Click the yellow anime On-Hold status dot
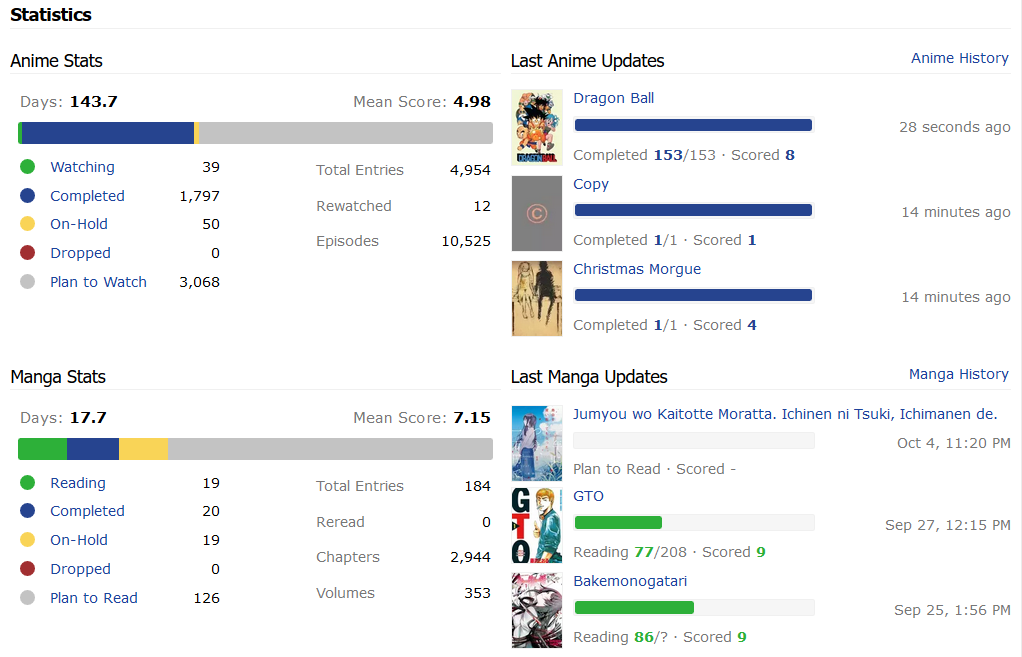Image resolution: width=1022 pixels, height=657 pixels. 27,224
